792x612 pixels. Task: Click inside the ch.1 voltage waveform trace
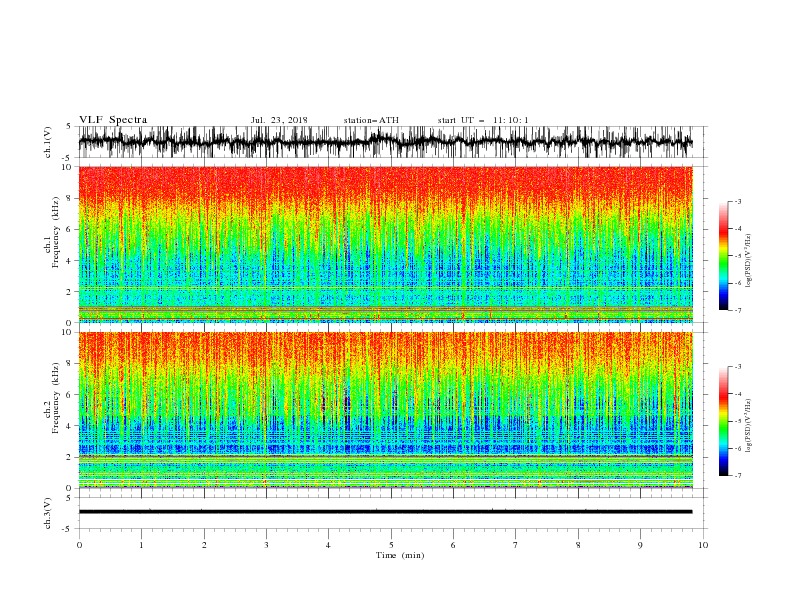[x=385, y=142]
